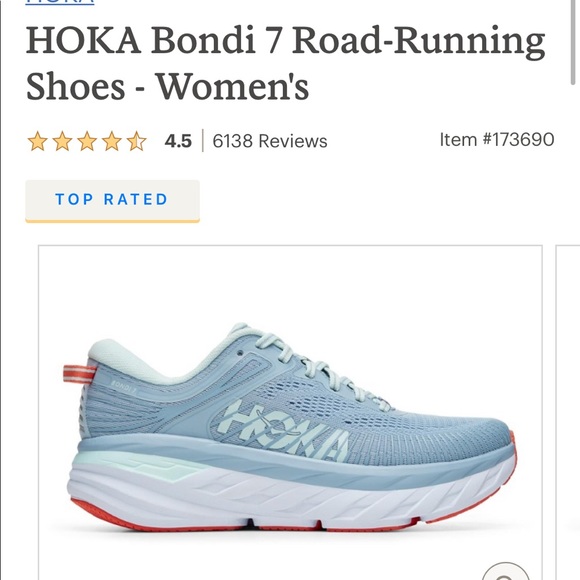
Task: Click the HOKA logo on the shoe
Action: click(x=287, y=429)
